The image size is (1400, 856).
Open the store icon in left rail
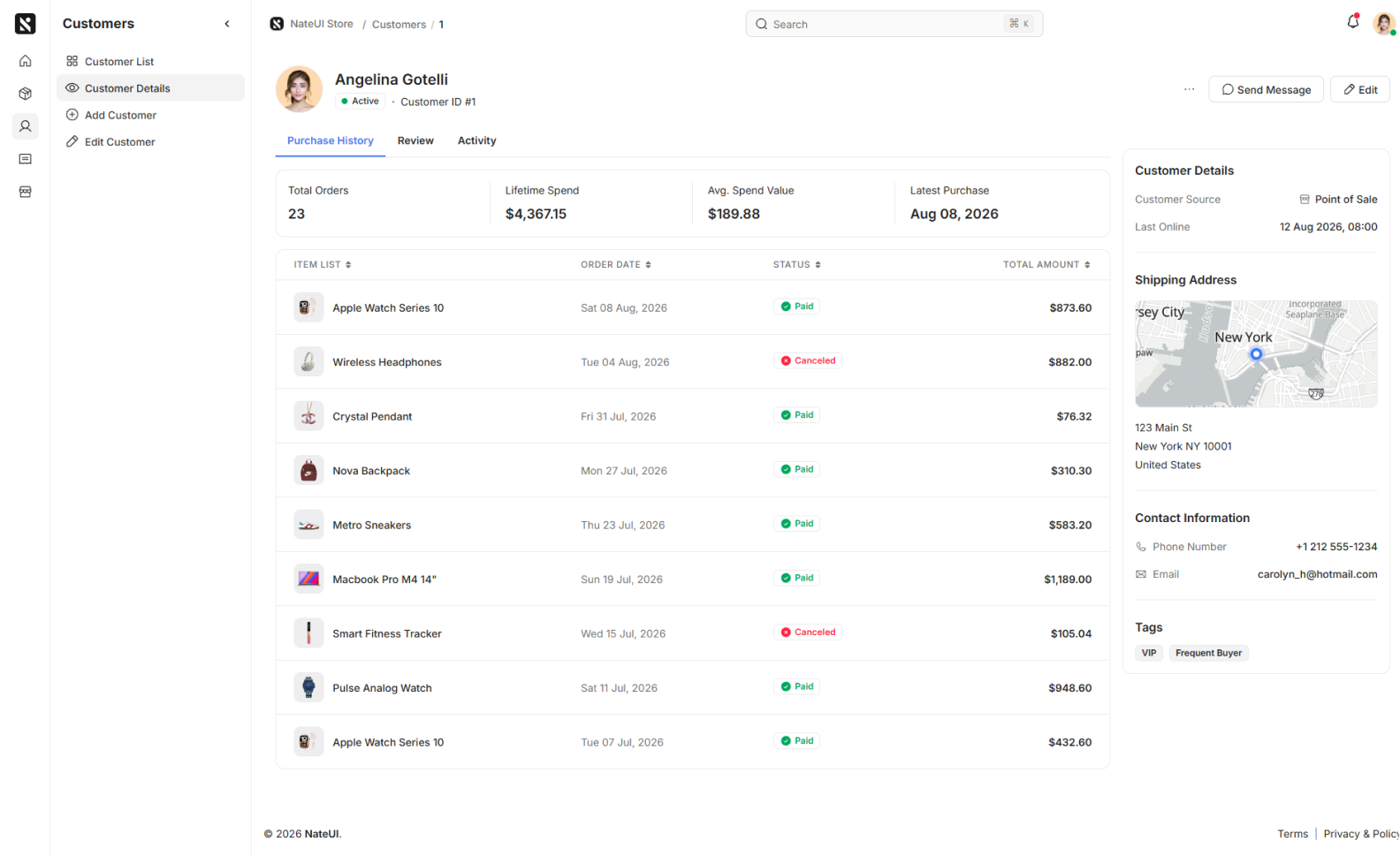26,192
